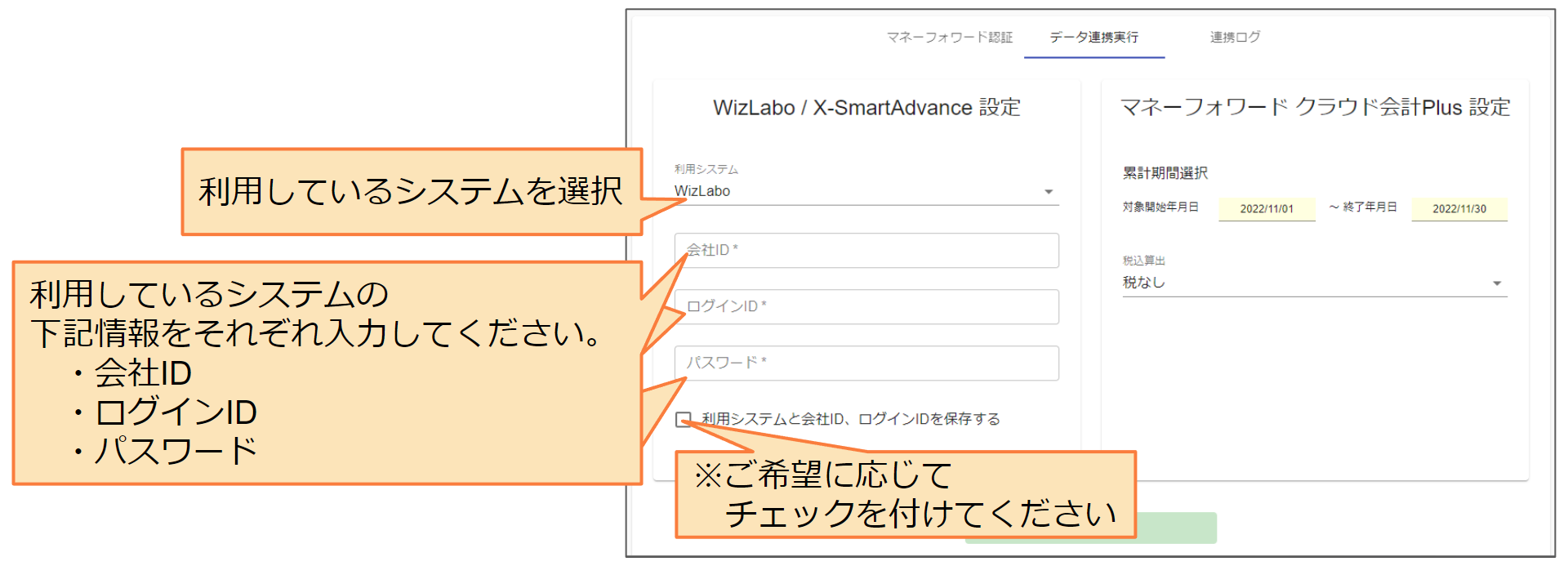The image size is (1568, 566).
Task: Enable saving 利用システムと会社ID、ログインID checkbox
Action: 684,420
